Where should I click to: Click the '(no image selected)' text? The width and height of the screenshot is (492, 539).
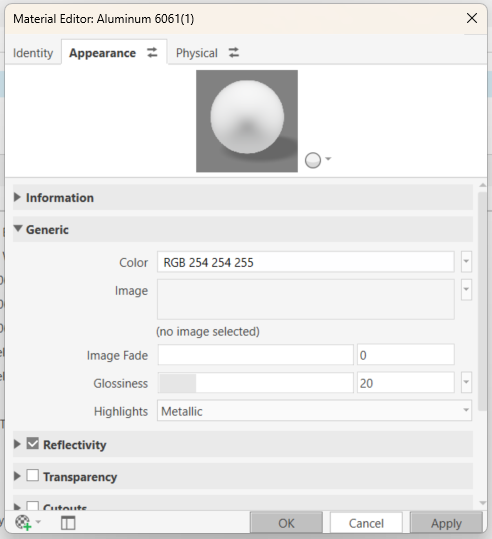click(208, 331)
